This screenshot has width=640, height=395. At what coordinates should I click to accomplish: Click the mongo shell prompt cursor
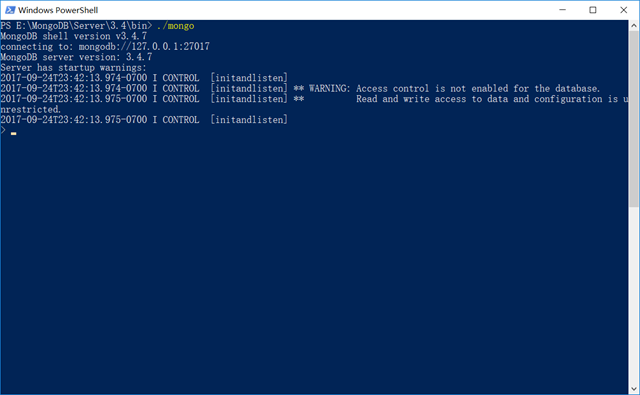13,133
